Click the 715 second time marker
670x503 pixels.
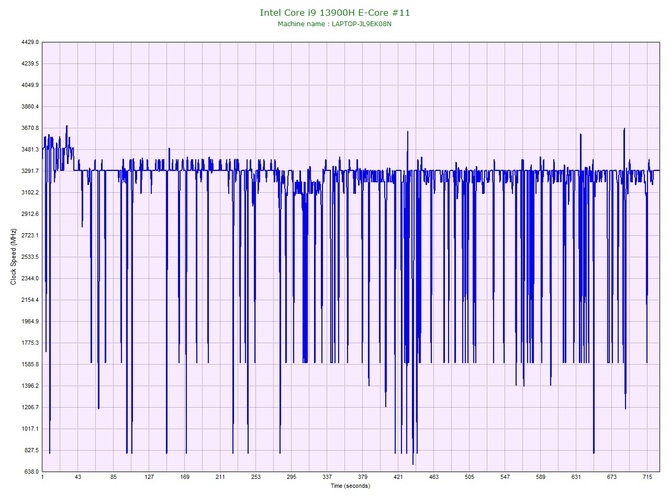(647, 478)
